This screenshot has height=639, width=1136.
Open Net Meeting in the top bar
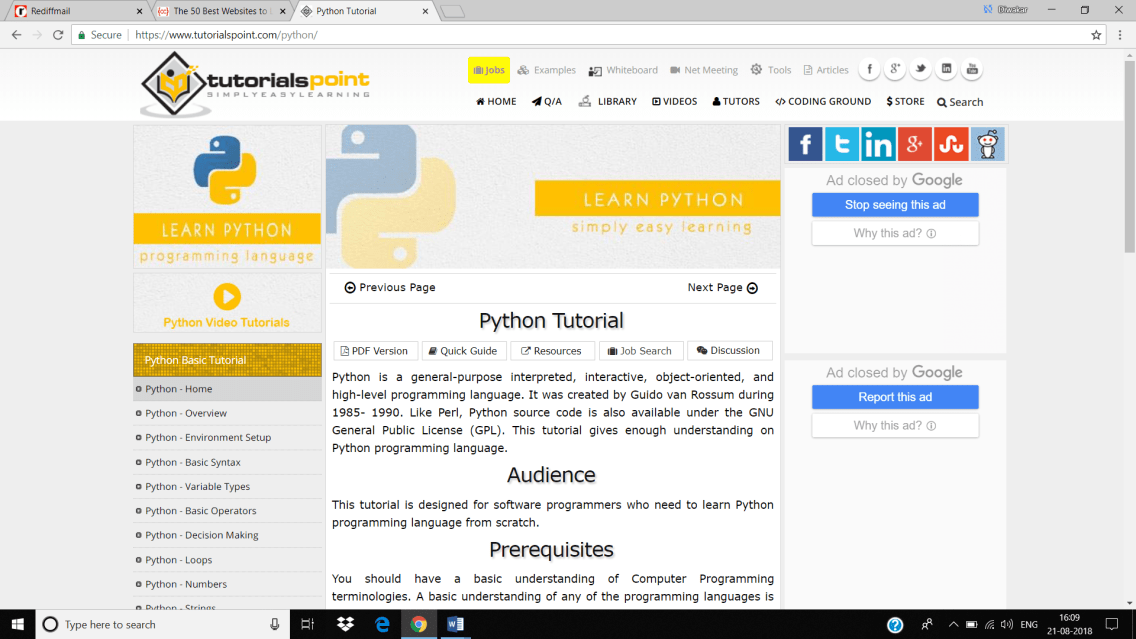click(x=703, y=70)
